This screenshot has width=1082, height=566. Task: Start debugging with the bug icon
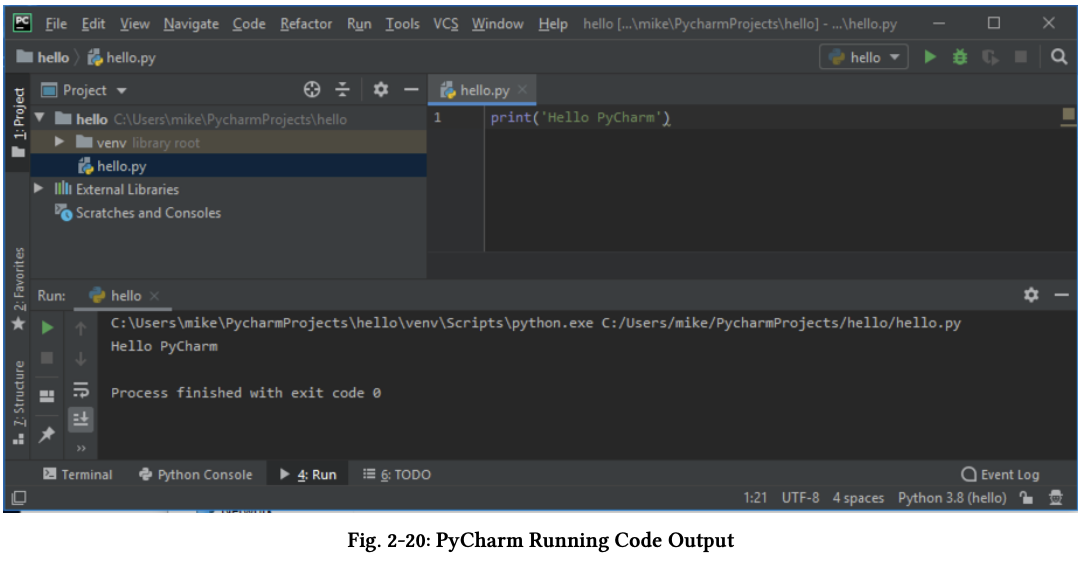click(960, 57)
